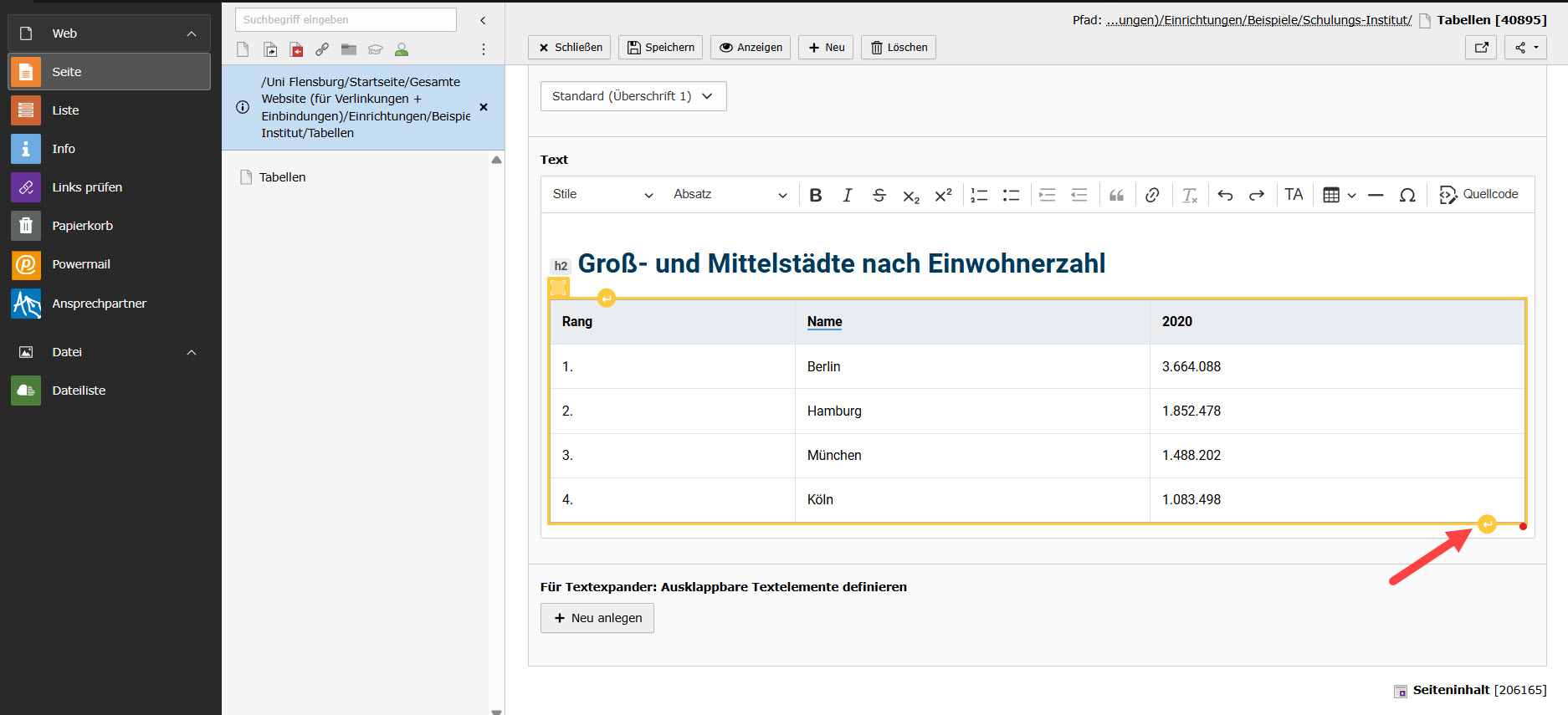The height and width of the screenshot is (715, 1568).
Task: Click the insert link icon
Action: tap(1152, 195)
